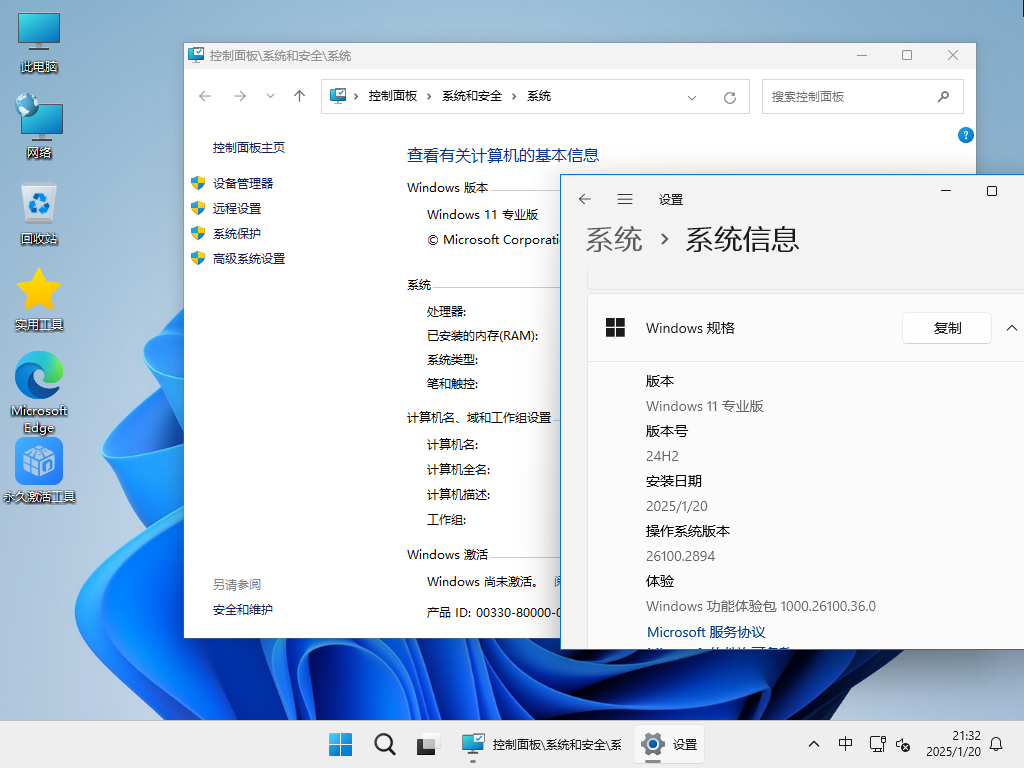Select 系统和安全 in the breadcrumb path

(472, 96)
